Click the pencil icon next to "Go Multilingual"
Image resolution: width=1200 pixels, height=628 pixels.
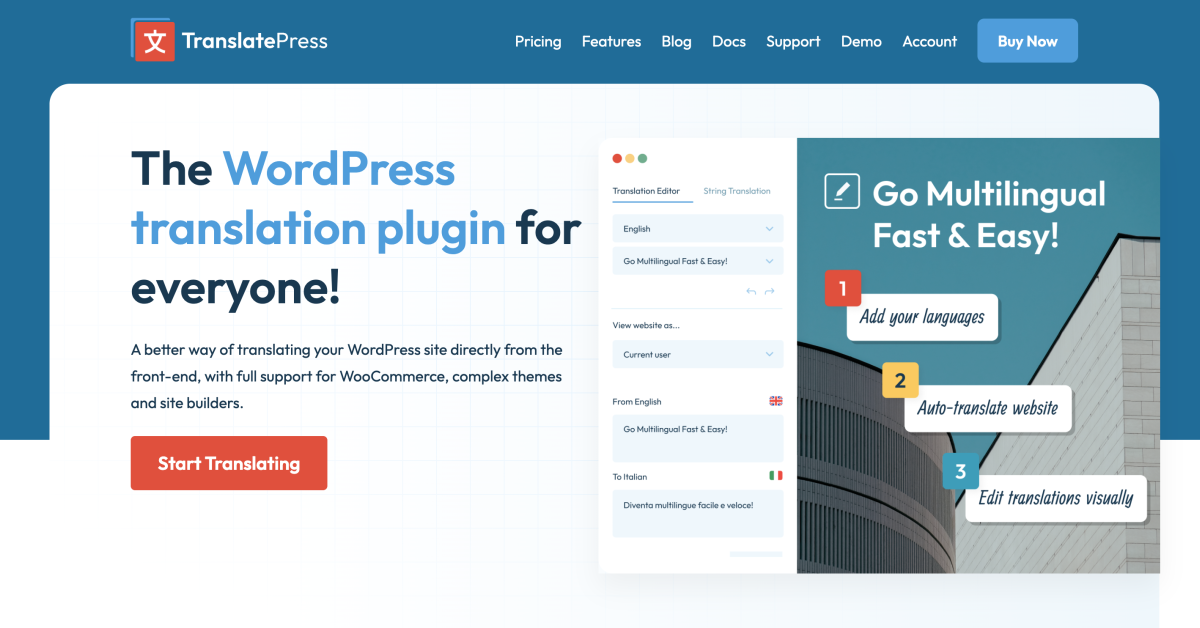[x=841, y=190]
